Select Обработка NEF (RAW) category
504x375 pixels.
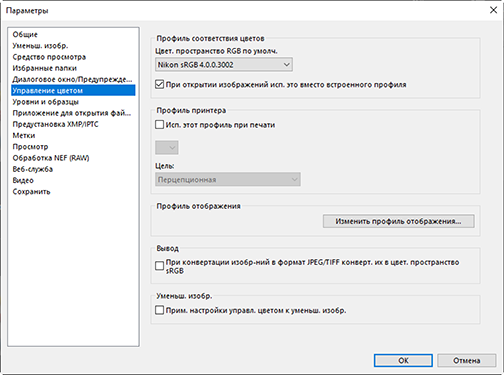click(73, 158)
